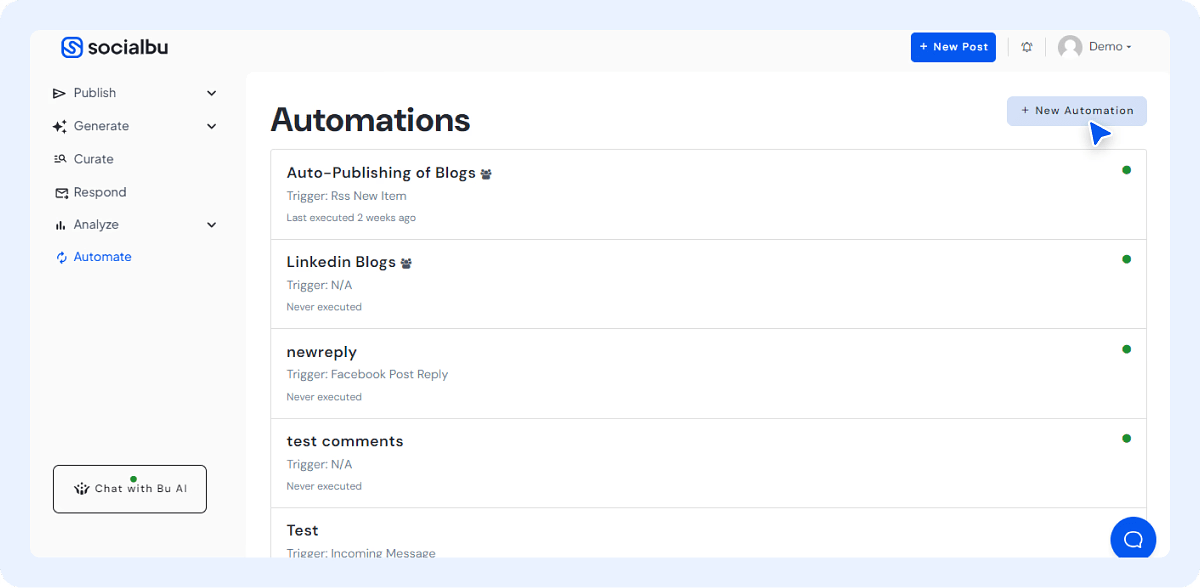Open notifications via the bell icon
Screen dimensions: 1200x588
(1027, 46)
